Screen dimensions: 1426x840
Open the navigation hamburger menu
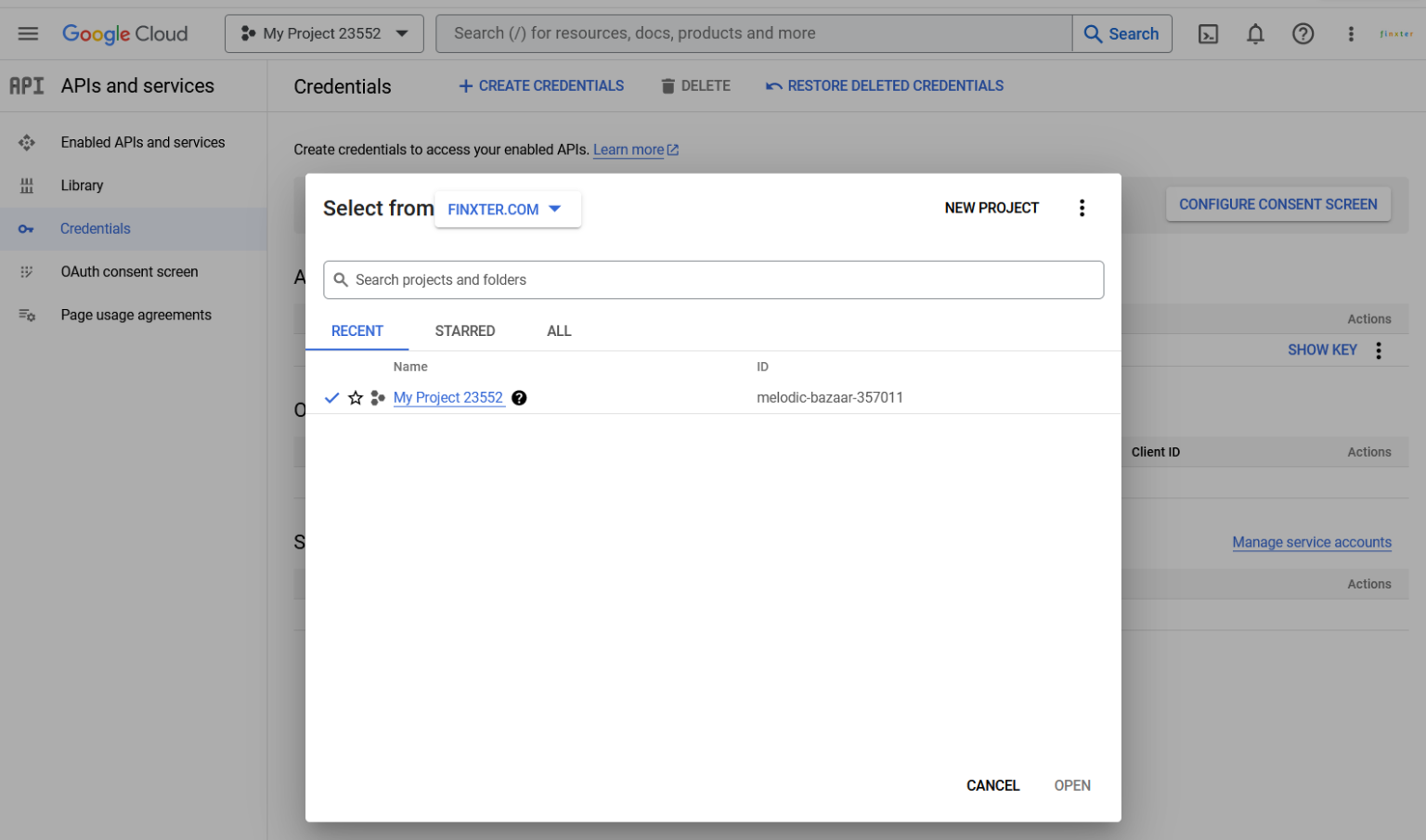(27, 33)
